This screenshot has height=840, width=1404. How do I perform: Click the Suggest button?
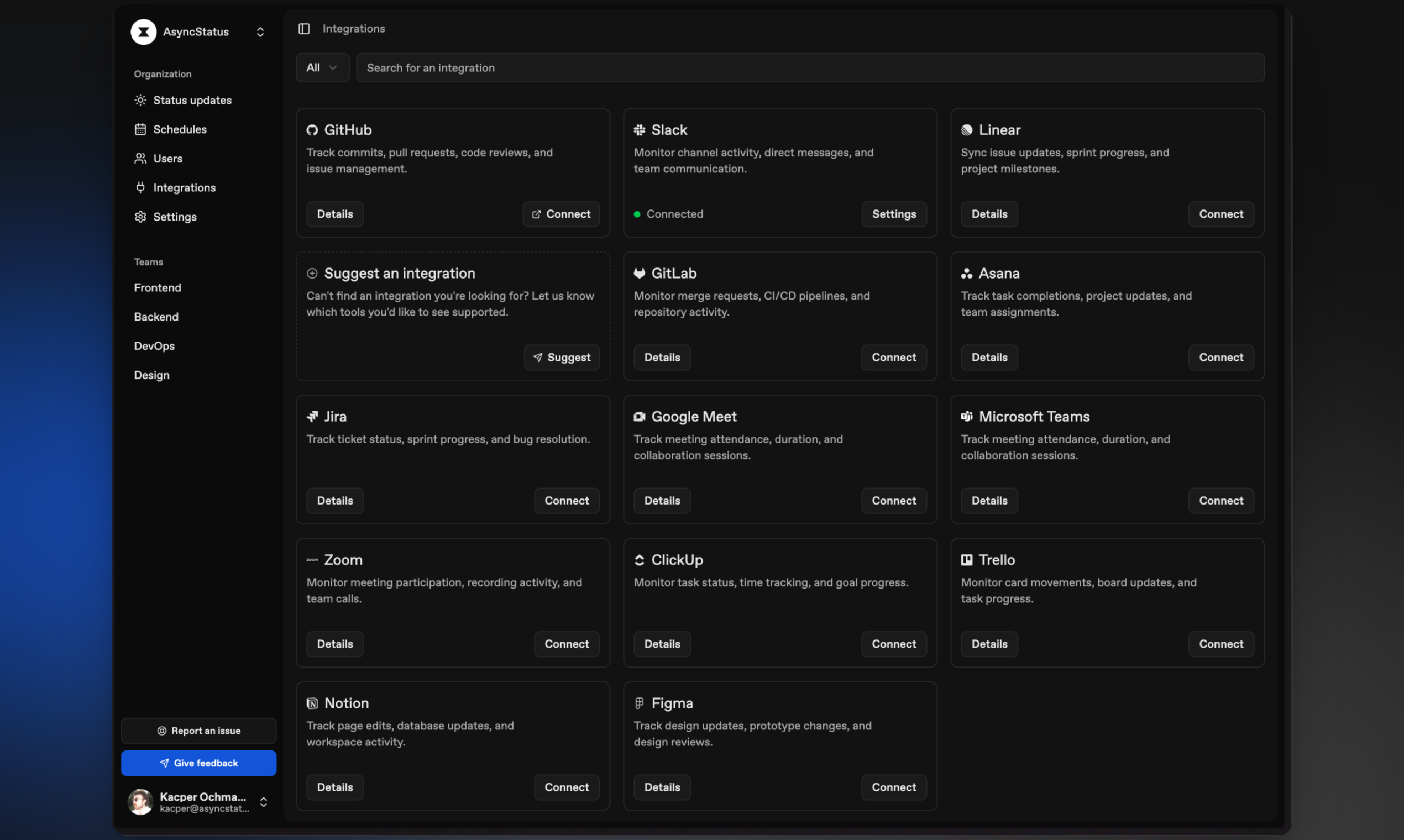coord(562,357)
